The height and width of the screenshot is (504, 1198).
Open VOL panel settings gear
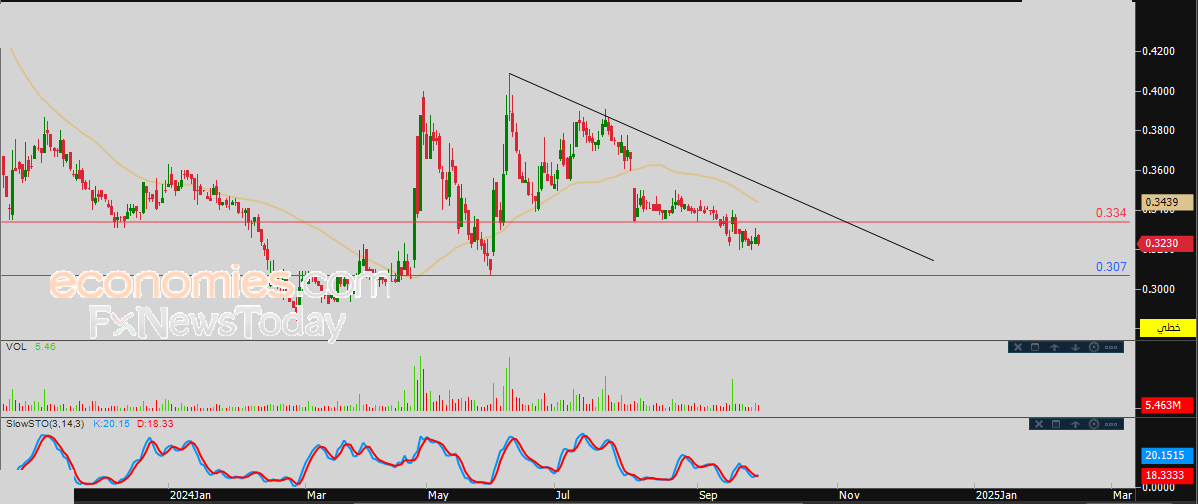pos(1093,347)
